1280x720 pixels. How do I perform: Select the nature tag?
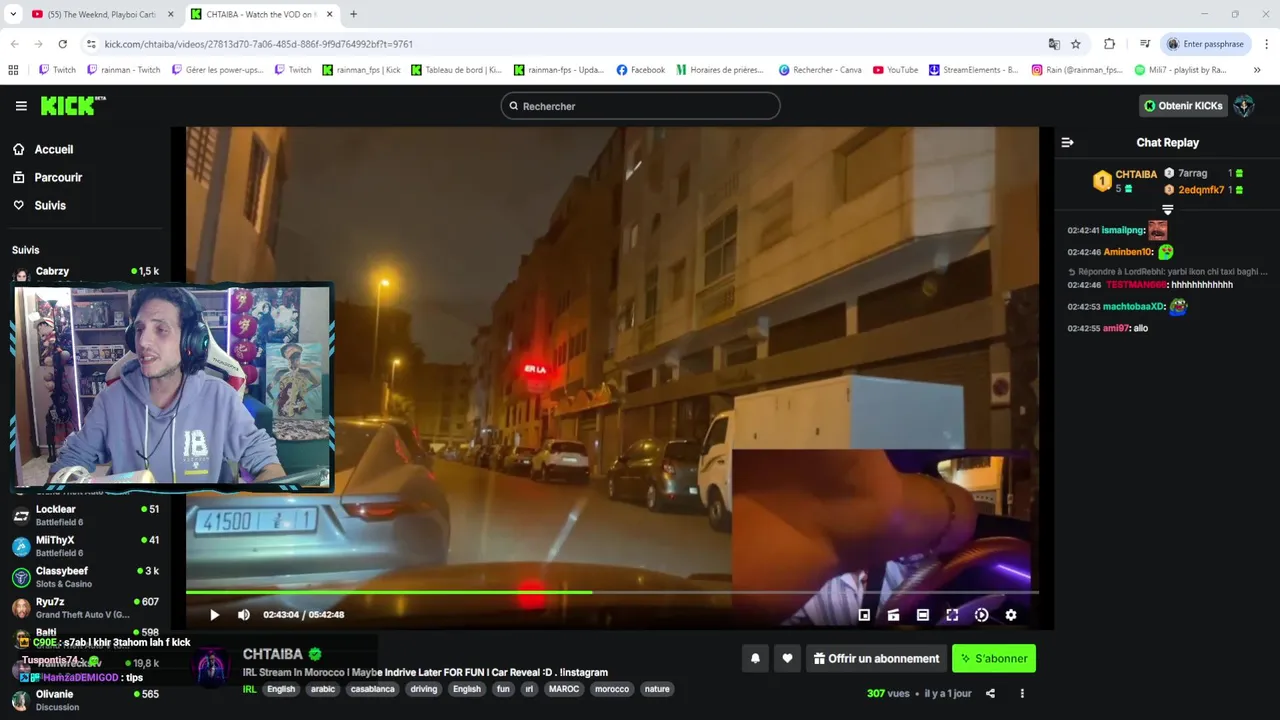coord(657,689)
